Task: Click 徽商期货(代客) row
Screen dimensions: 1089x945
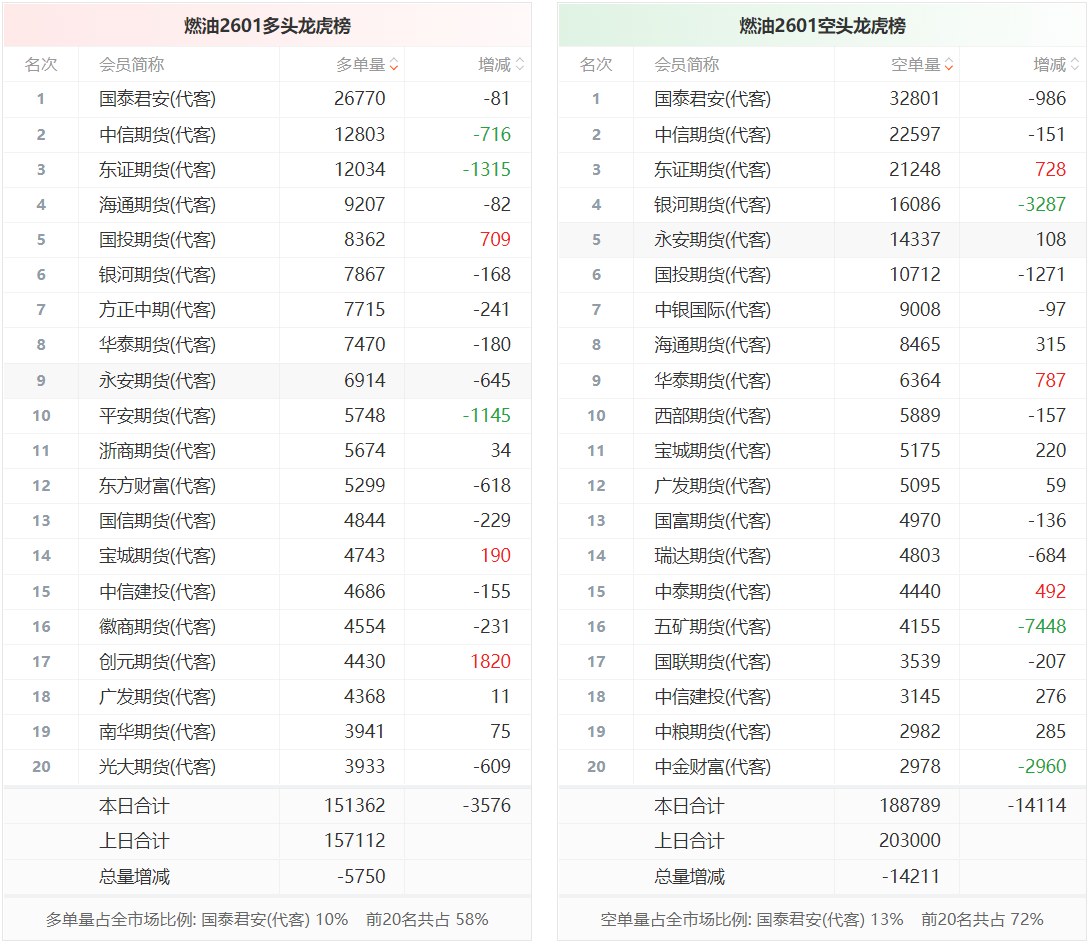Action: point(267,626)
